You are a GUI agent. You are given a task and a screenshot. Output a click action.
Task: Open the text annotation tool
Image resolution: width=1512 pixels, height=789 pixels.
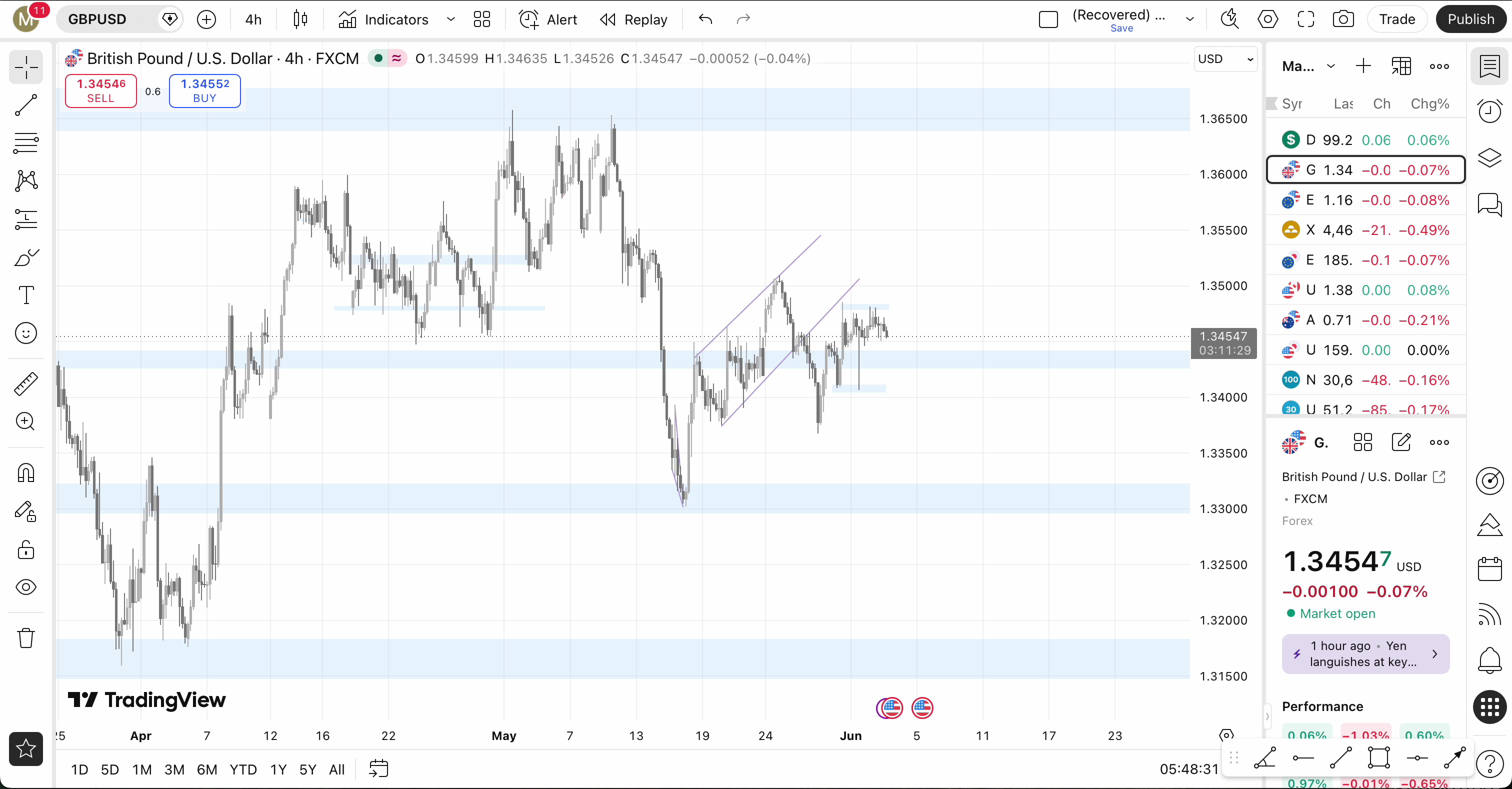click(x=26, y=295)
